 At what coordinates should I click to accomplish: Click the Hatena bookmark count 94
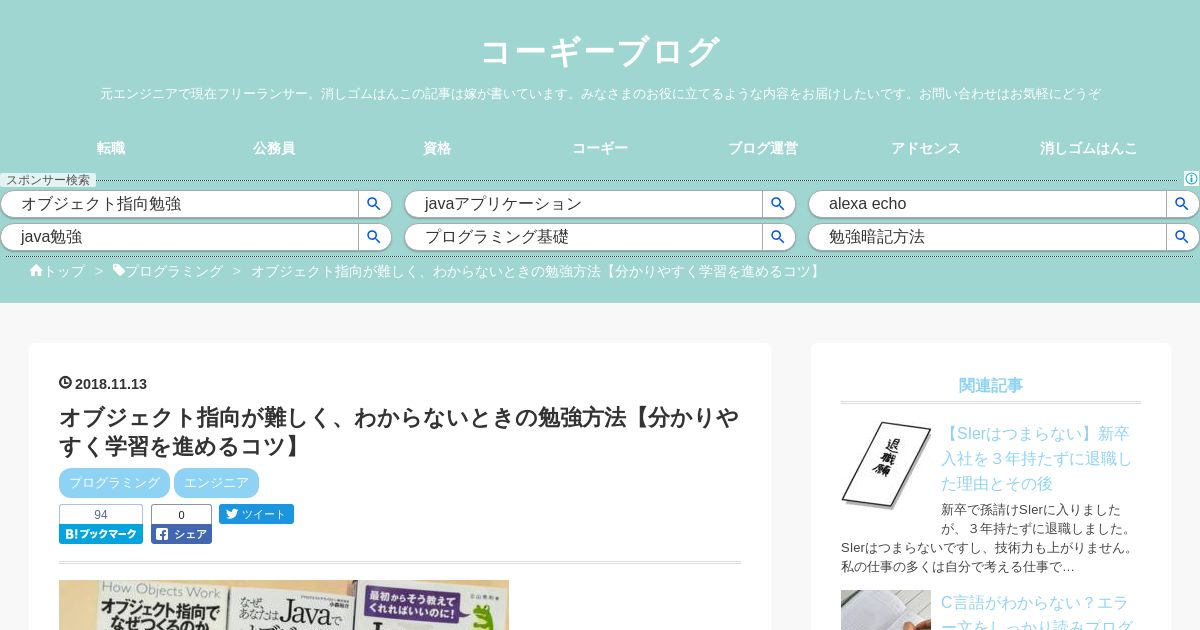101,515
